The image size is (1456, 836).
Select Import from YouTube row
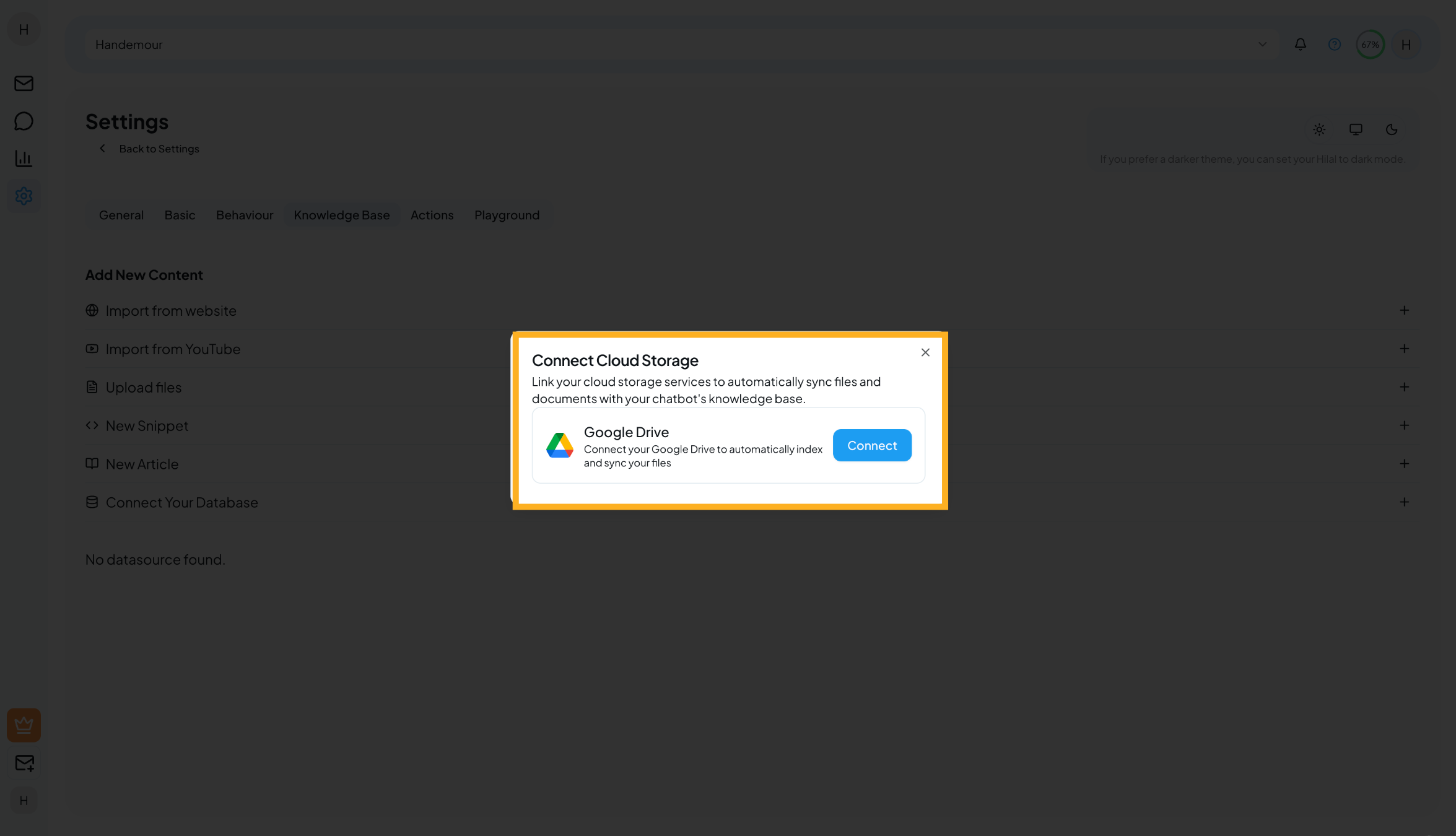coord(751,349)
